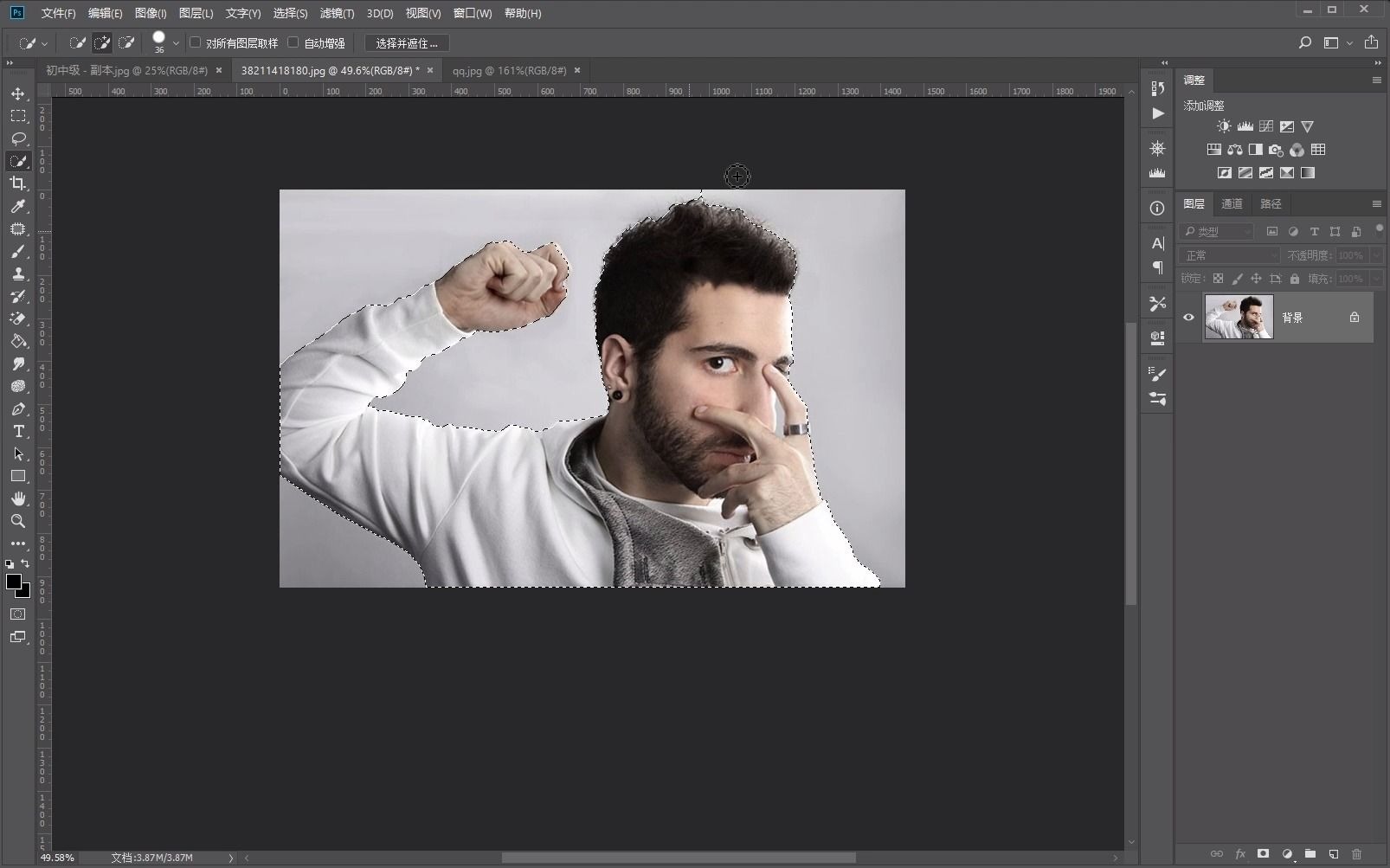Select the History Brush tool
1390x868 pixels.
point(18,296)
